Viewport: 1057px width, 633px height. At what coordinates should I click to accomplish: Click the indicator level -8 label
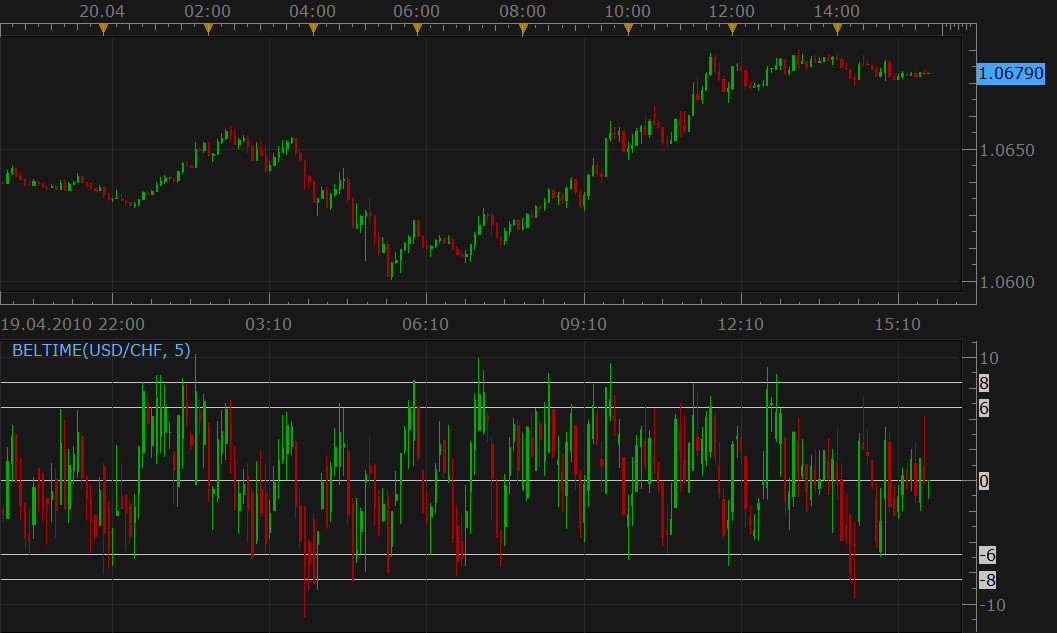(987, 580)
